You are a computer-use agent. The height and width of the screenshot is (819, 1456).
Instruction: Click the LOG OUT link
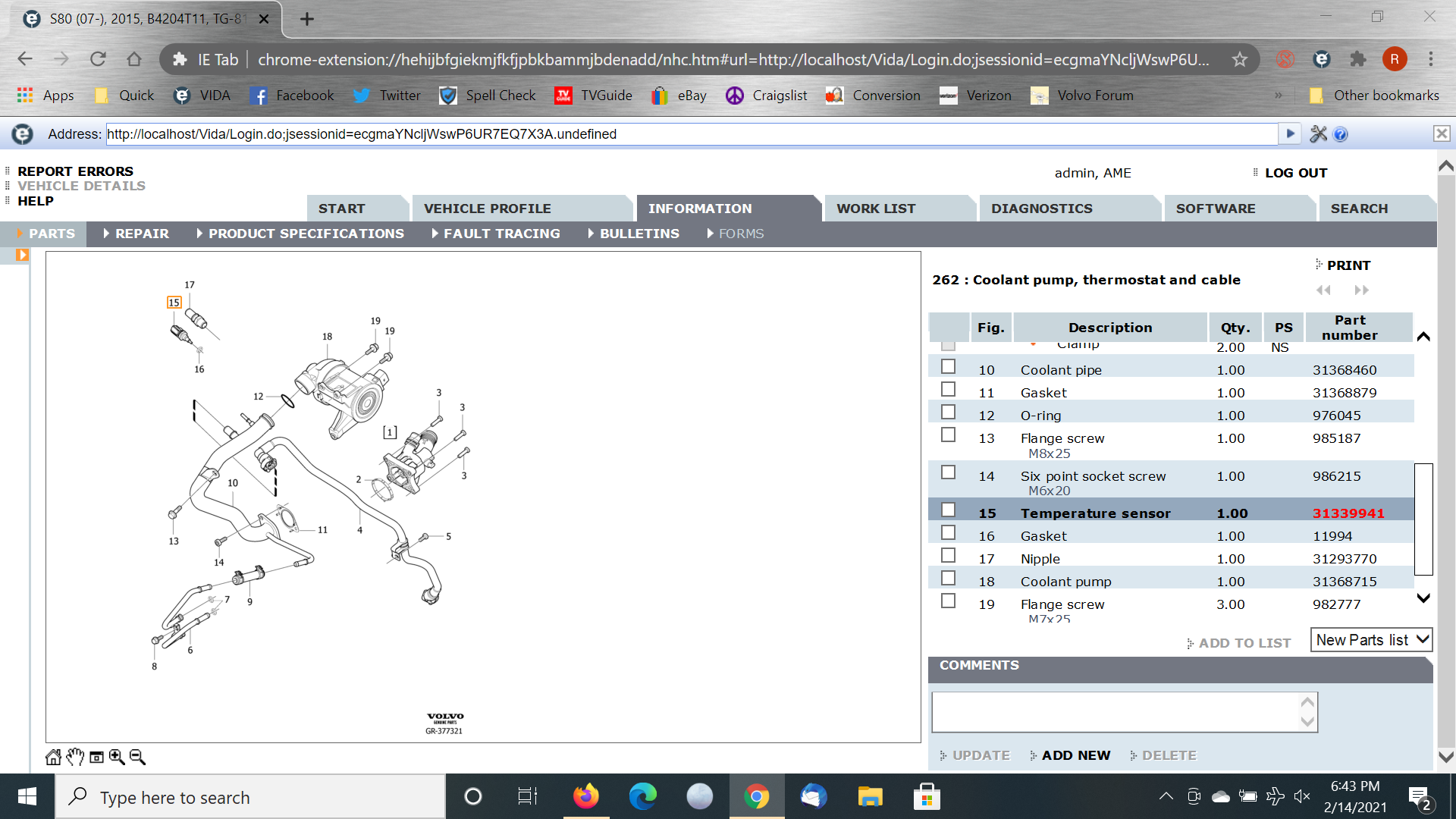coord(1295,173)
